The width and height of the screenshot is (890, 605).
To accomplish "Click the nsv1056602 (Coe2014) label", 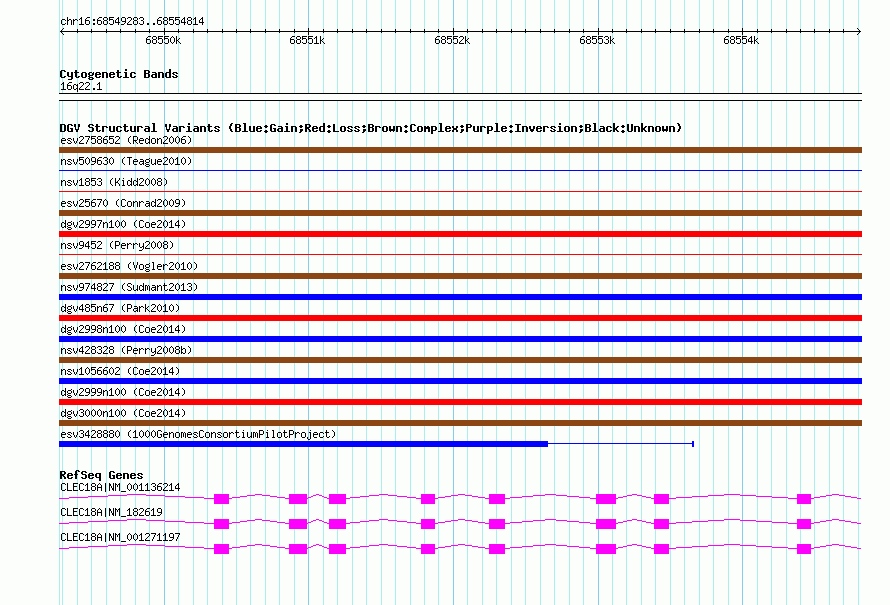I will [120, 371].
